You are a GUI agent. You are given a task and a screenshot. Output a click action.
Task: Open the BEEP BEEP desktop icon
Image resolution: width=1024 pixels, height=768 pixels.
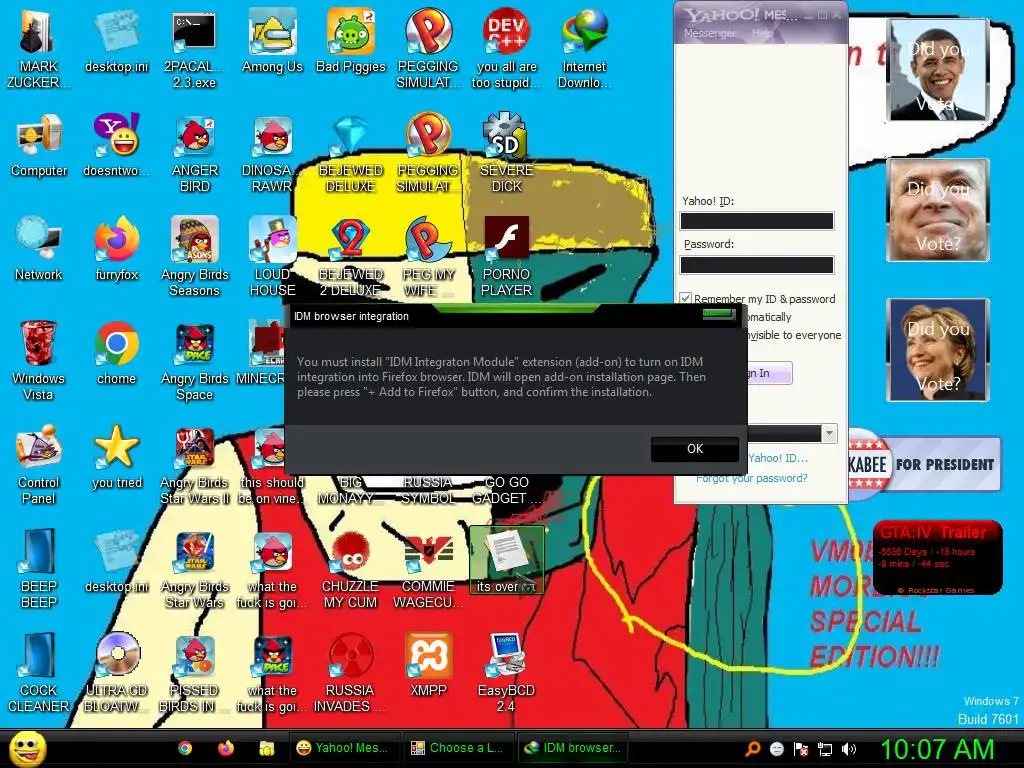tap(39, 569)
